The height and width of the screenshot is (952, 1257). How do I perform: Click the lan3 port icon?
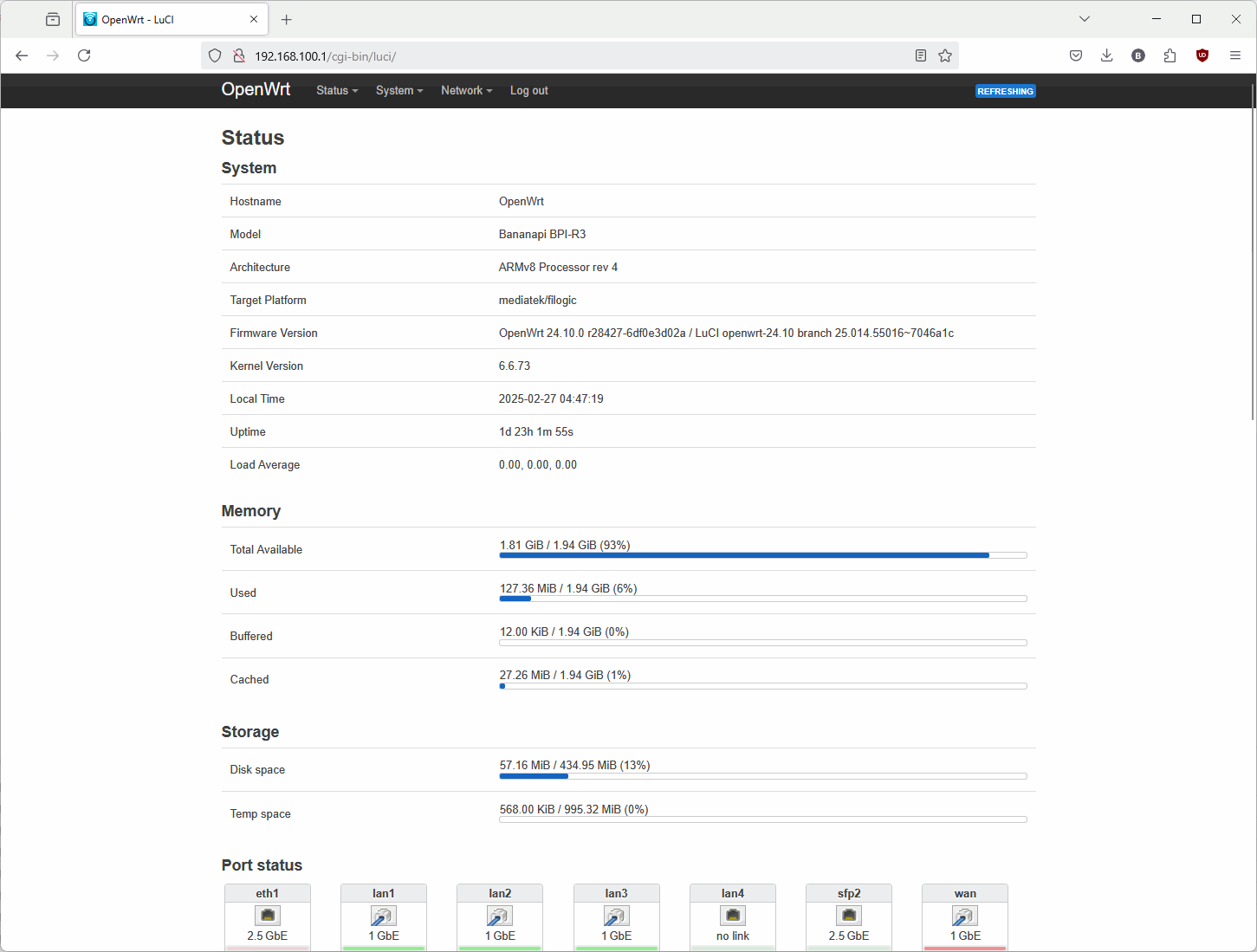pos(617,916)
